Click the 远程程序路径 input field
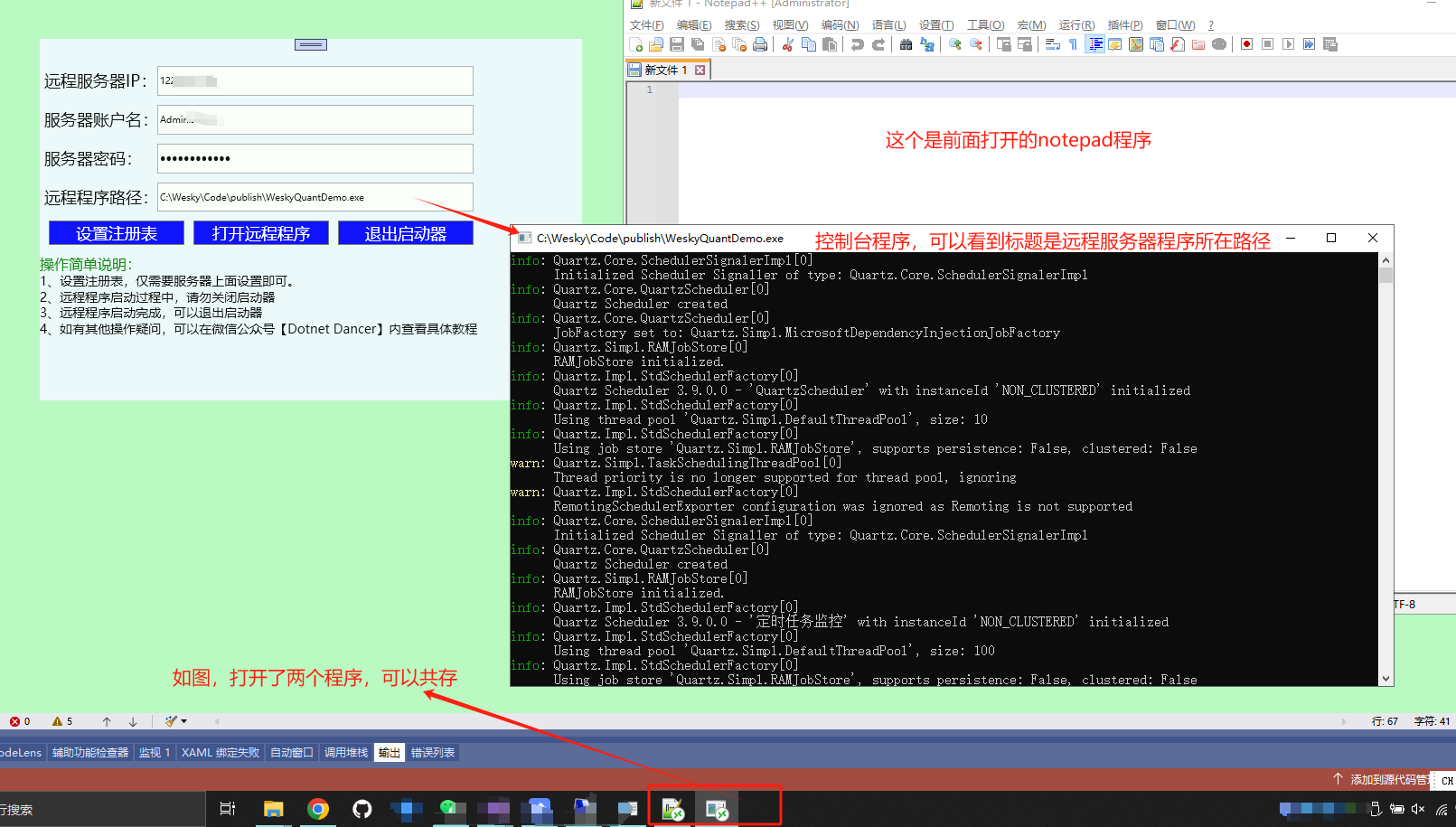 315,197
